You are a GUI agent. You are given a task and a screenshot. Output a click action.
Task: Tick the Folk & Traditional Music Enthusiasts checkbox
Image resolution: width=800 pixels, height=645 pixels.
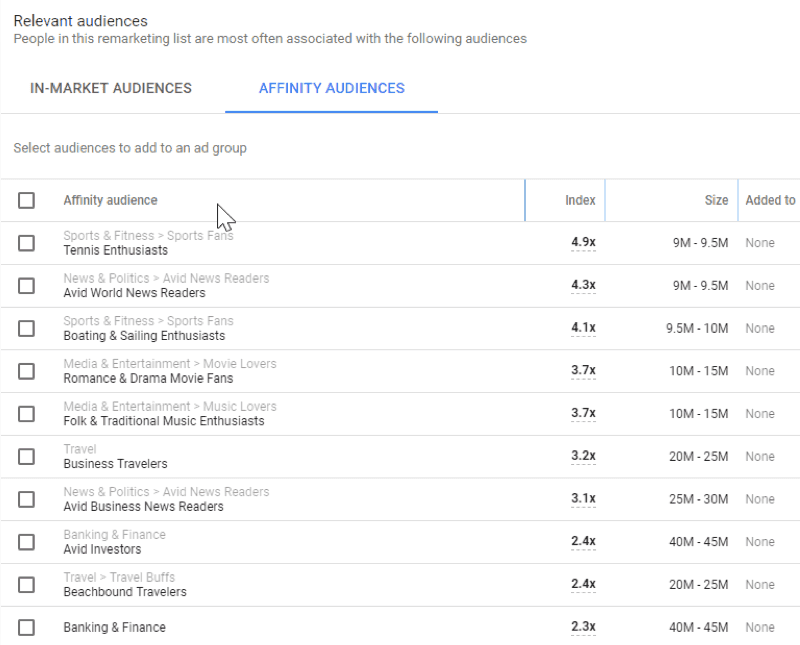pos(26,414)
